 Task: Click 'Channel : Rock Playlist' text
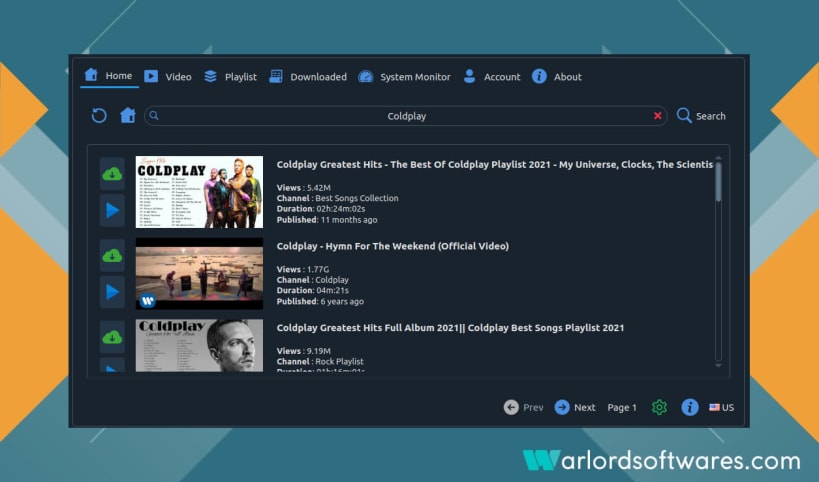click(320, 361)
